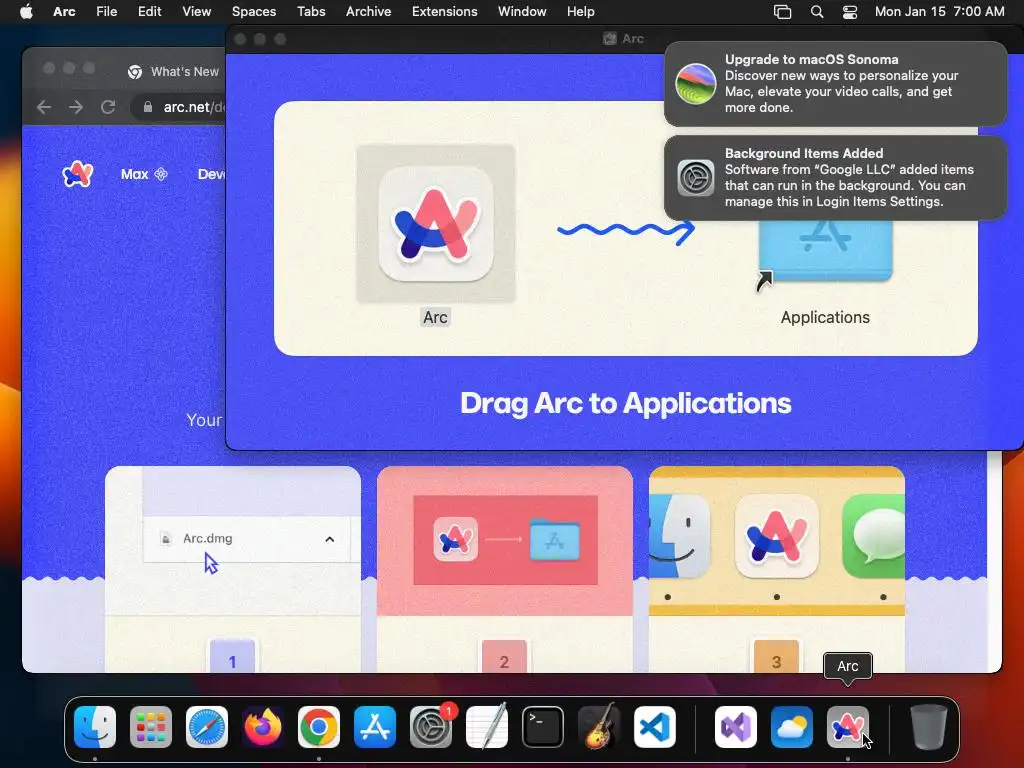Reload the page in Chrome window
This screenshot has width=1024, height=768.
[108, 107]
